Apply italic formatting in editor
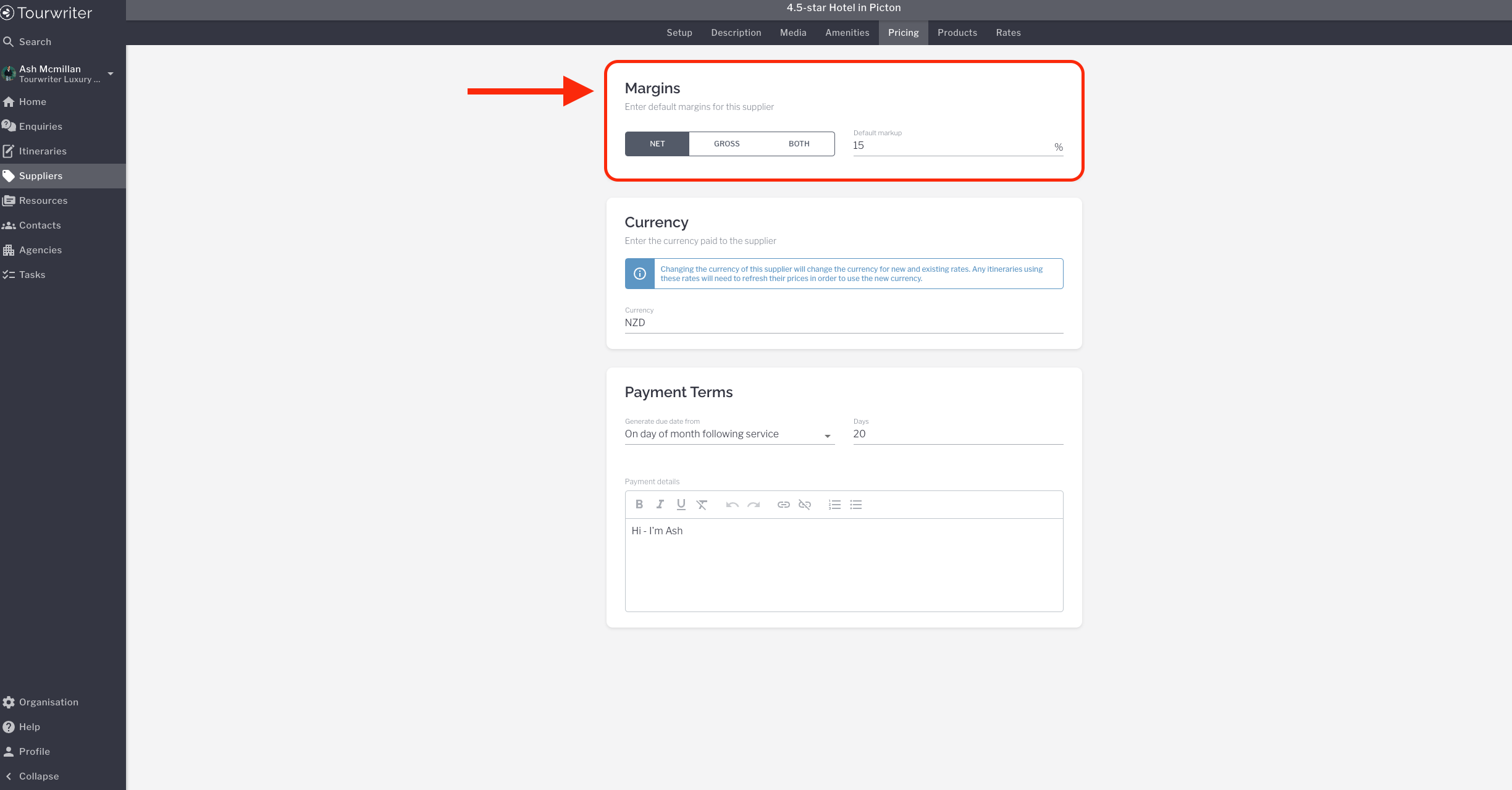This screenshot has width=1512, height=790. pos(660,505)
